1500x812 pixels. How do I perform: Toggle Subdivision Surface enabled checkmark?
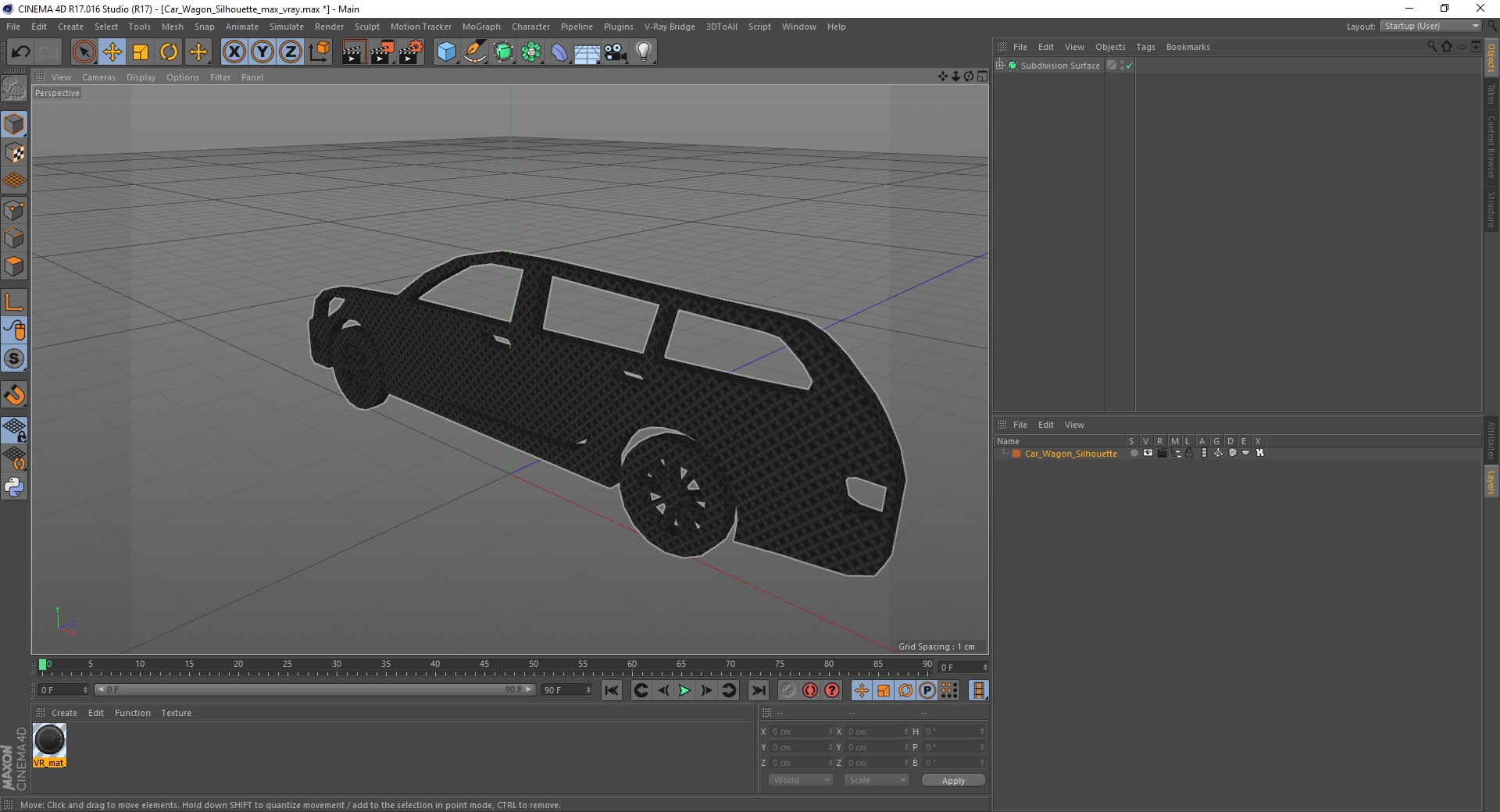1129,66
